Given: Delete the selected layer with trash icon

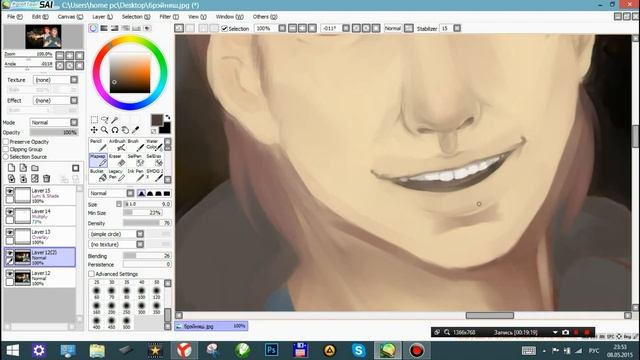Looking at the screenshot, I should point(47,178).
